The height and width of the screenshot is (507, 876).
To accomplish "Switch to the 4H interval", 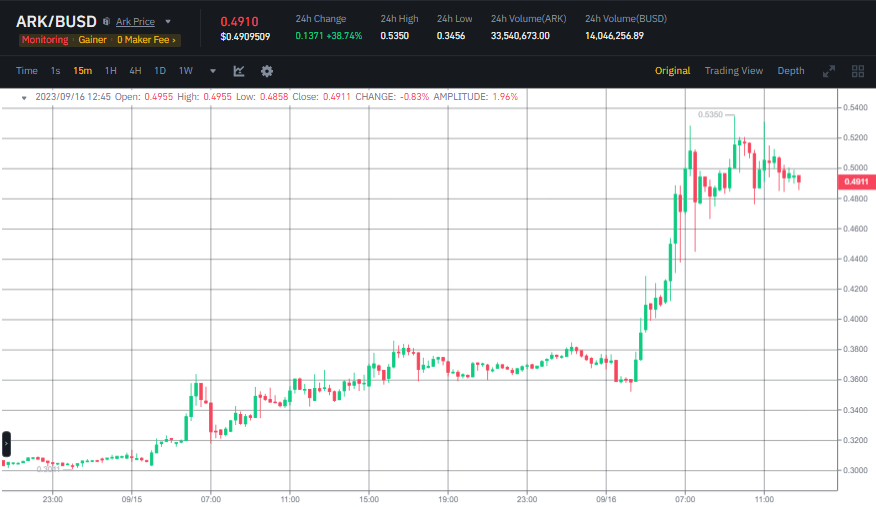I will pos(135,71).
